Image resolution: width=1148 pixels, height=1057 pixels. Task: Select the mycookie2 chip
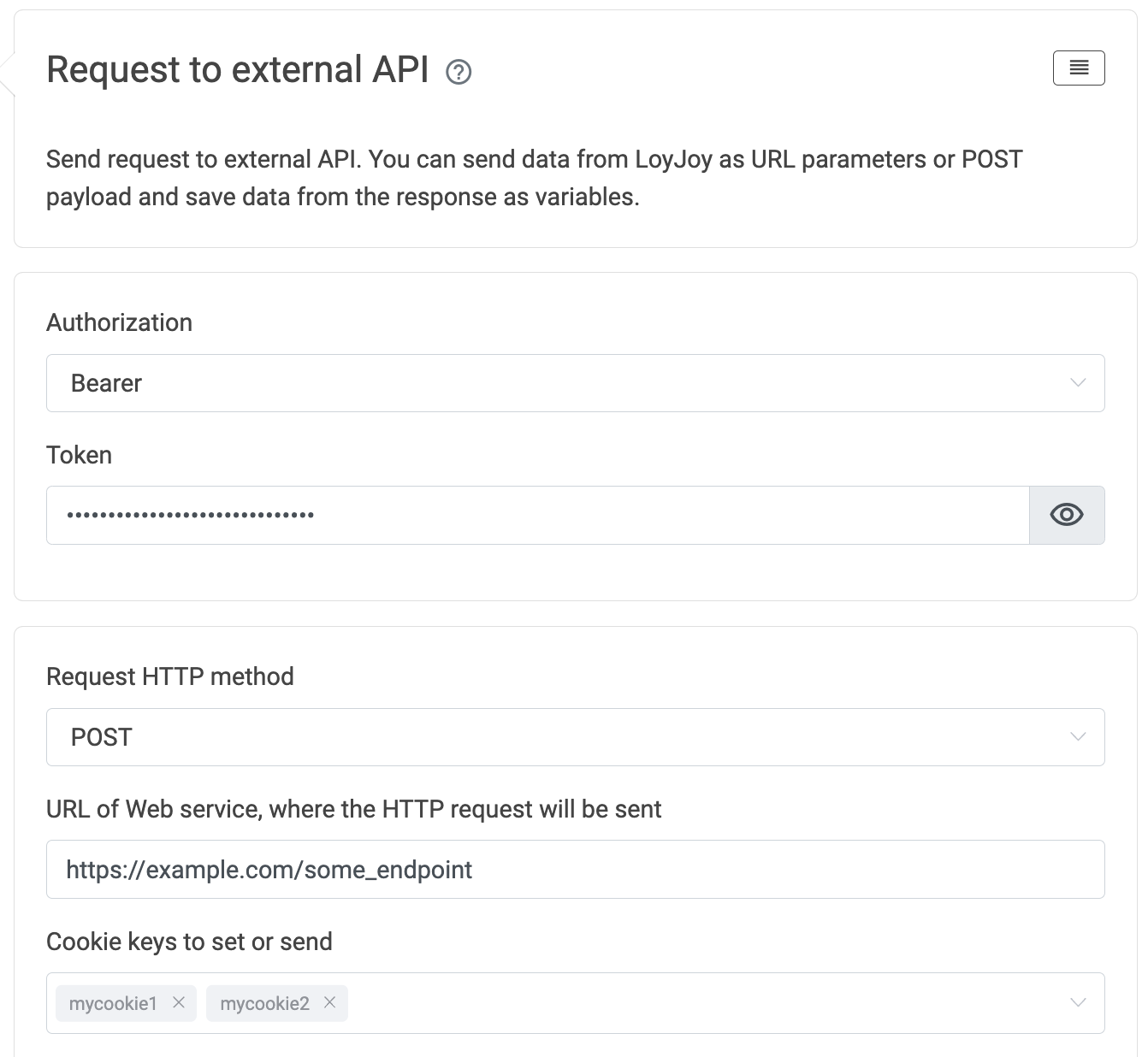tap(264, 1003)
